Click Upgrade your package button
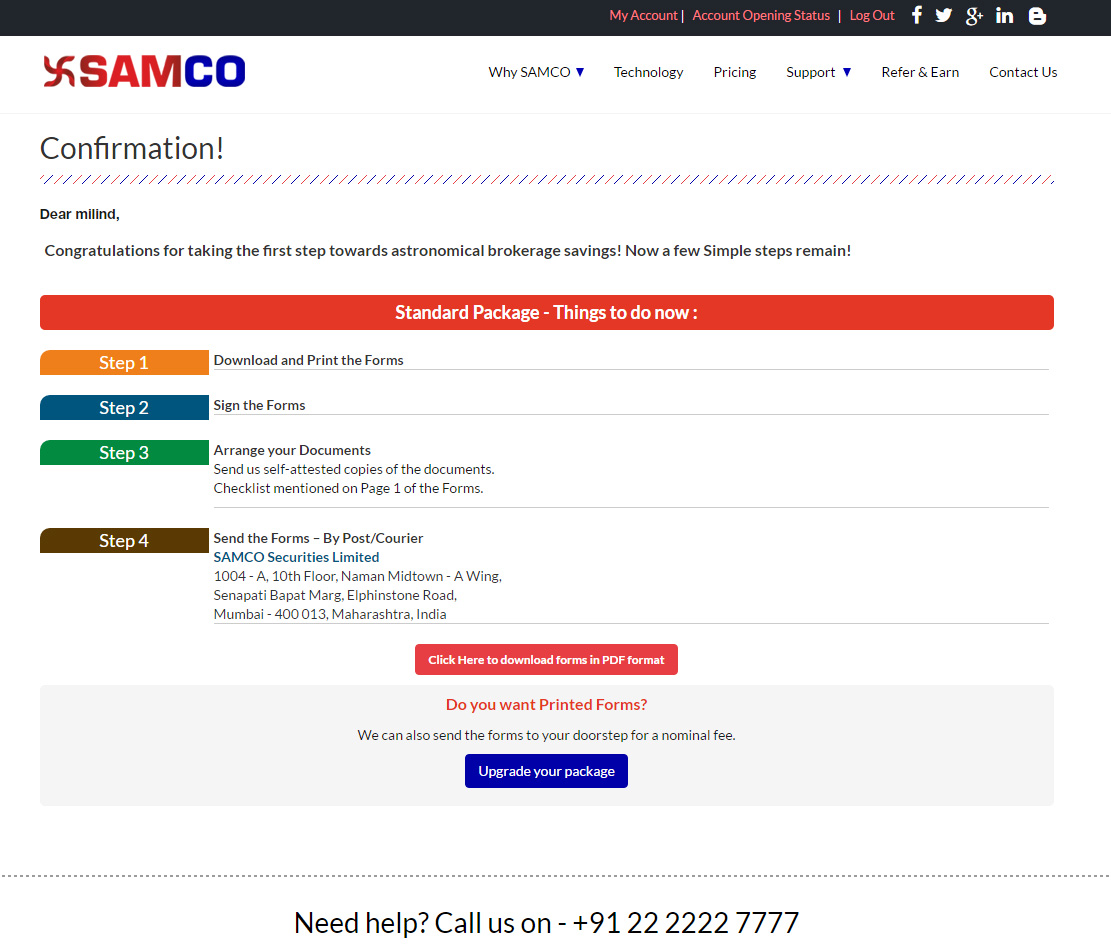The height and width of the screenshot is (950, 1111). (546, 771)
